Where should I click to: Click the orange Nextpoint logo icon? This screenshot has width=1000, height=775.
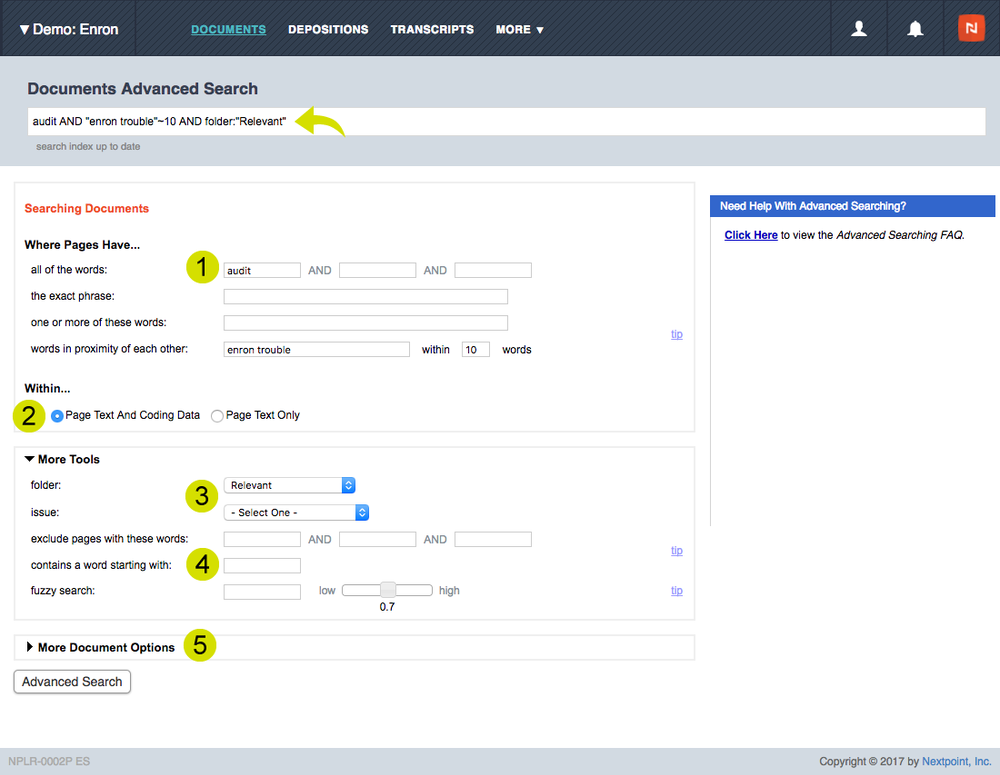(971, 28)
